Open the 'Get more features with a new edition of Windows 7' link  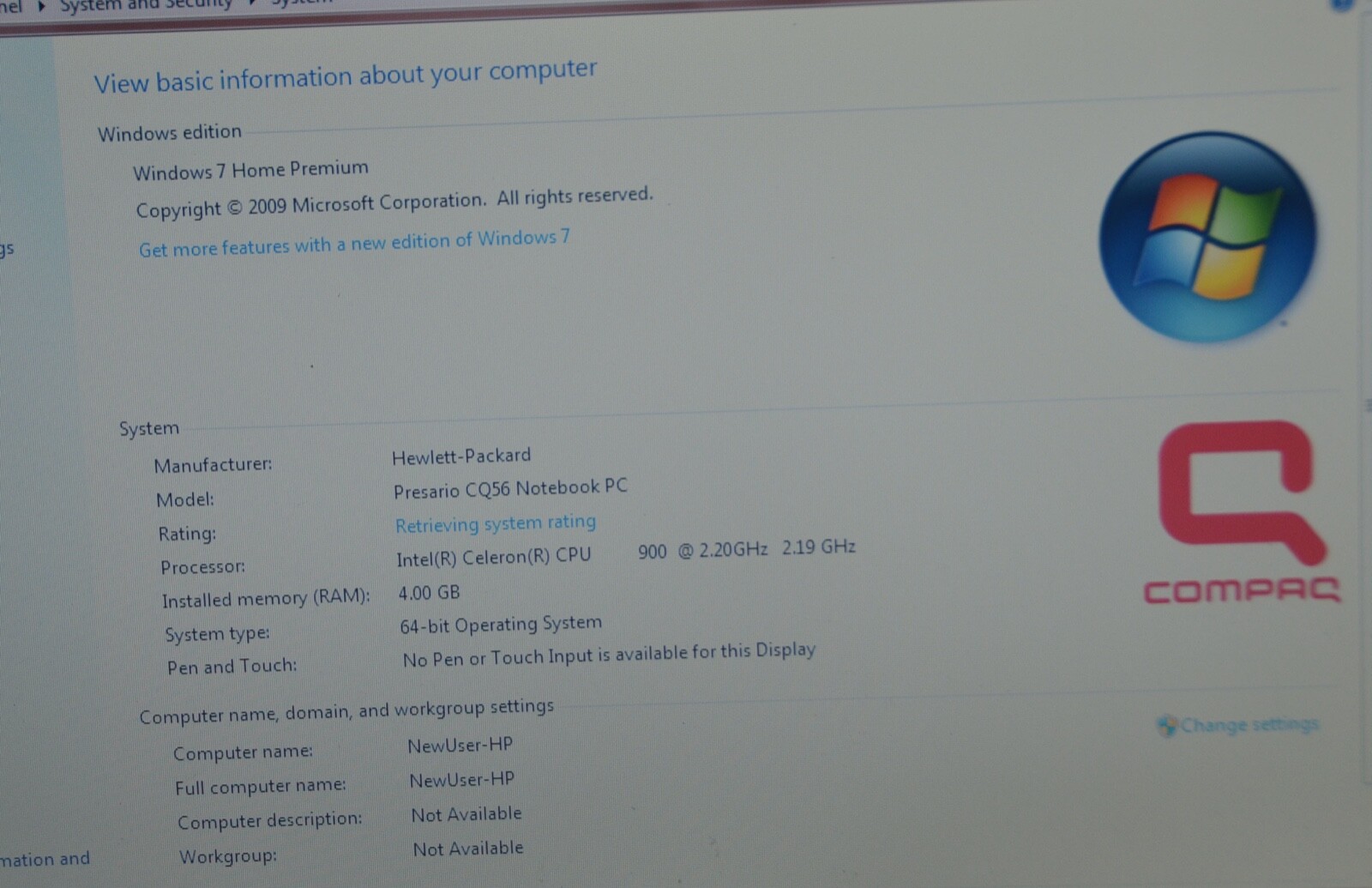(354, 243)
